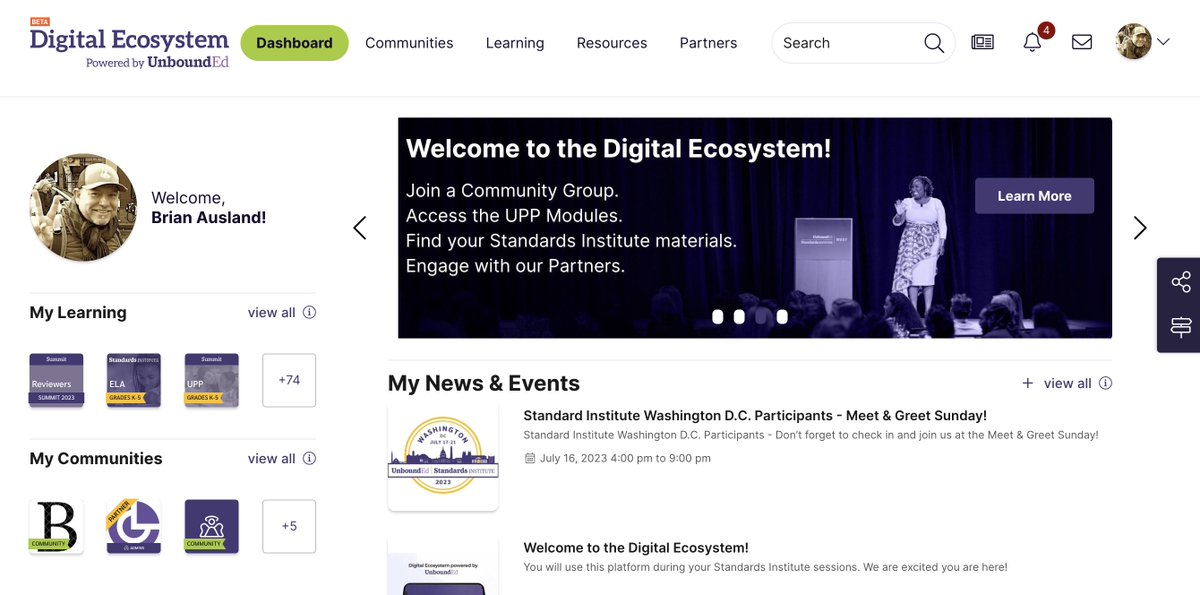Click the Learn More button
Screen dimensions: 1200x595
click(1034, 196)
